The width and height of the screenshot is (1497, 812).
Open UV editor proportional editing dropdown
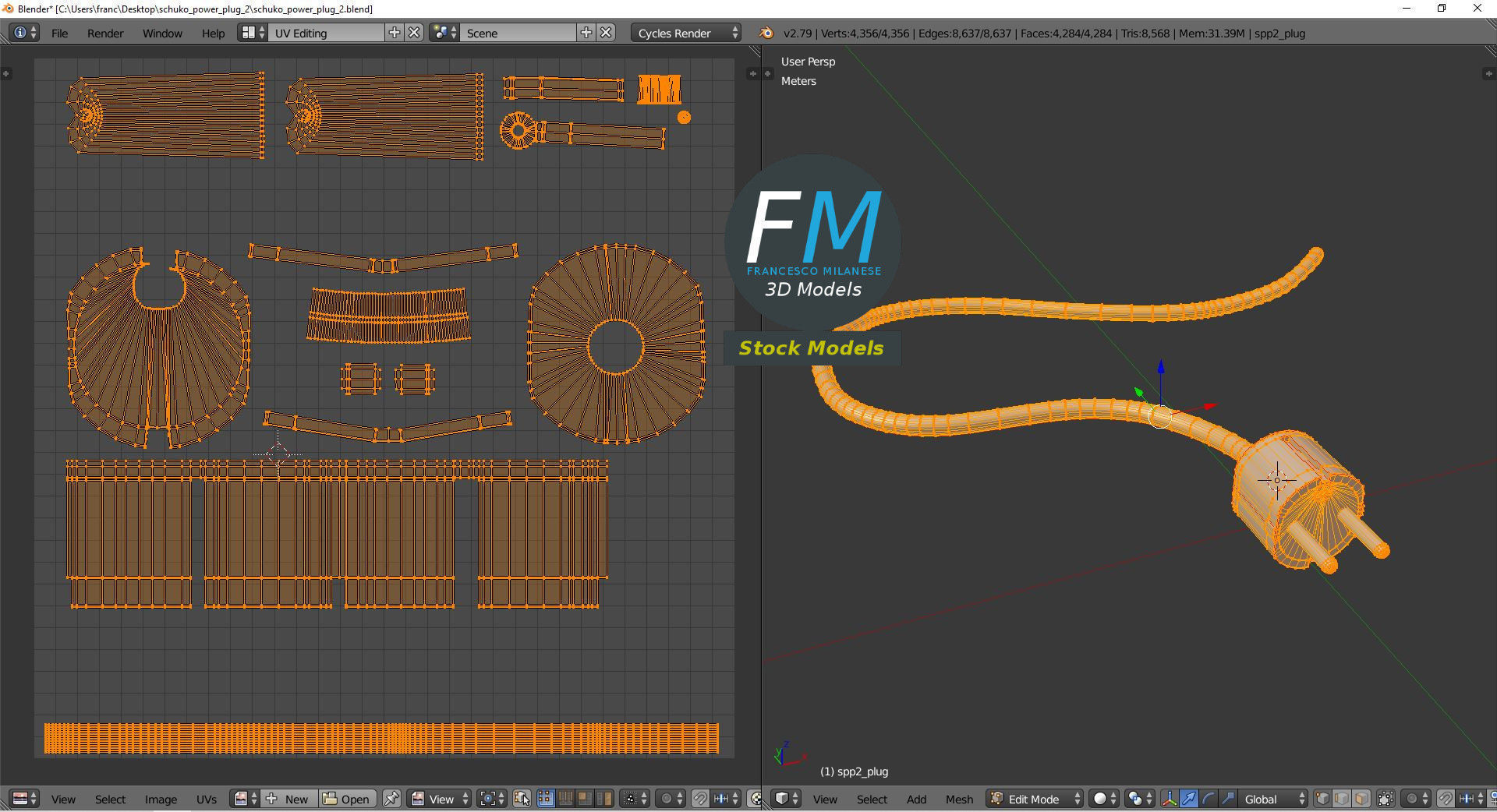coord(671,799)
